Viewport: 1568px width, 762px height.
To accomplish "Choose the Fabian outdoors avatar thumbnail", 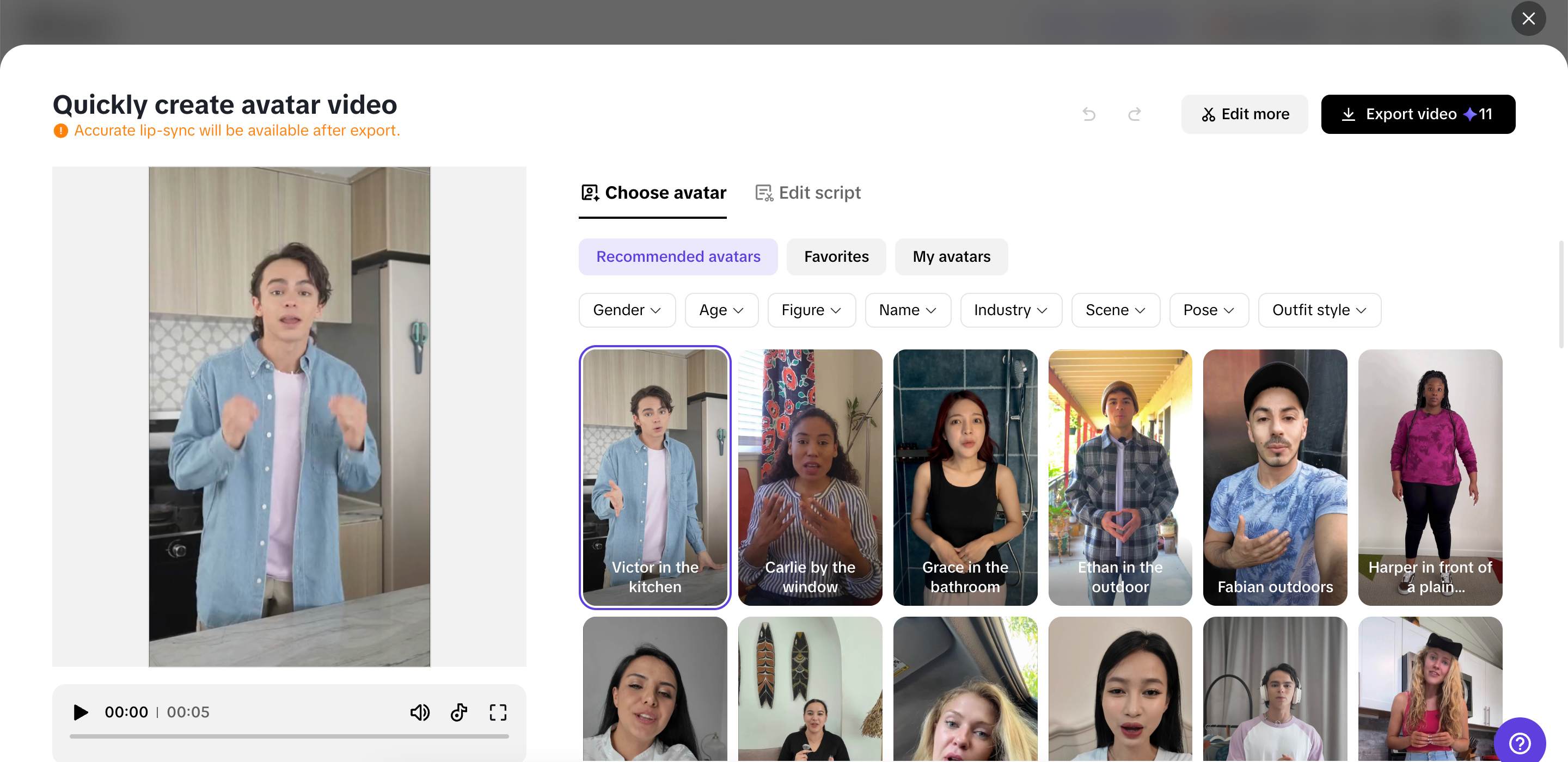I will click(1275, 477).
